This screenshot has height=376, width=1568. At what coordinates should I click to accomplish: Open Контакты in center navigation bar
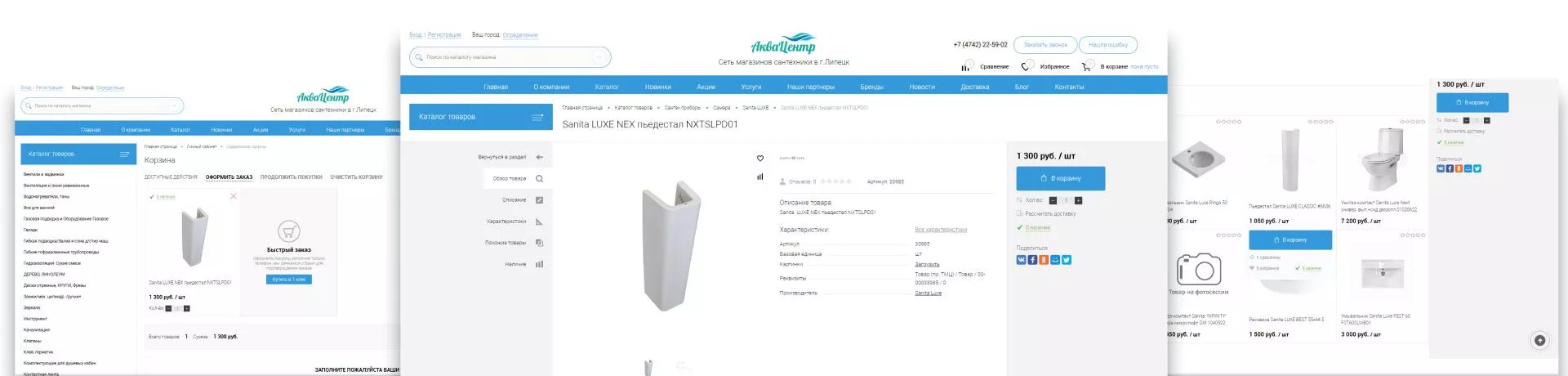pyautogui.click(x=1069, y=87)
